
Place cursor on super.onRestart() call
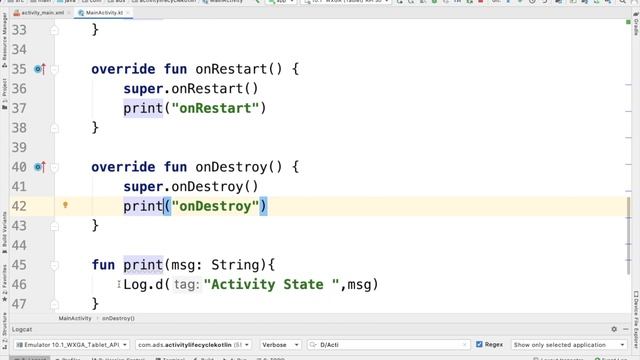tap(191, 89)
